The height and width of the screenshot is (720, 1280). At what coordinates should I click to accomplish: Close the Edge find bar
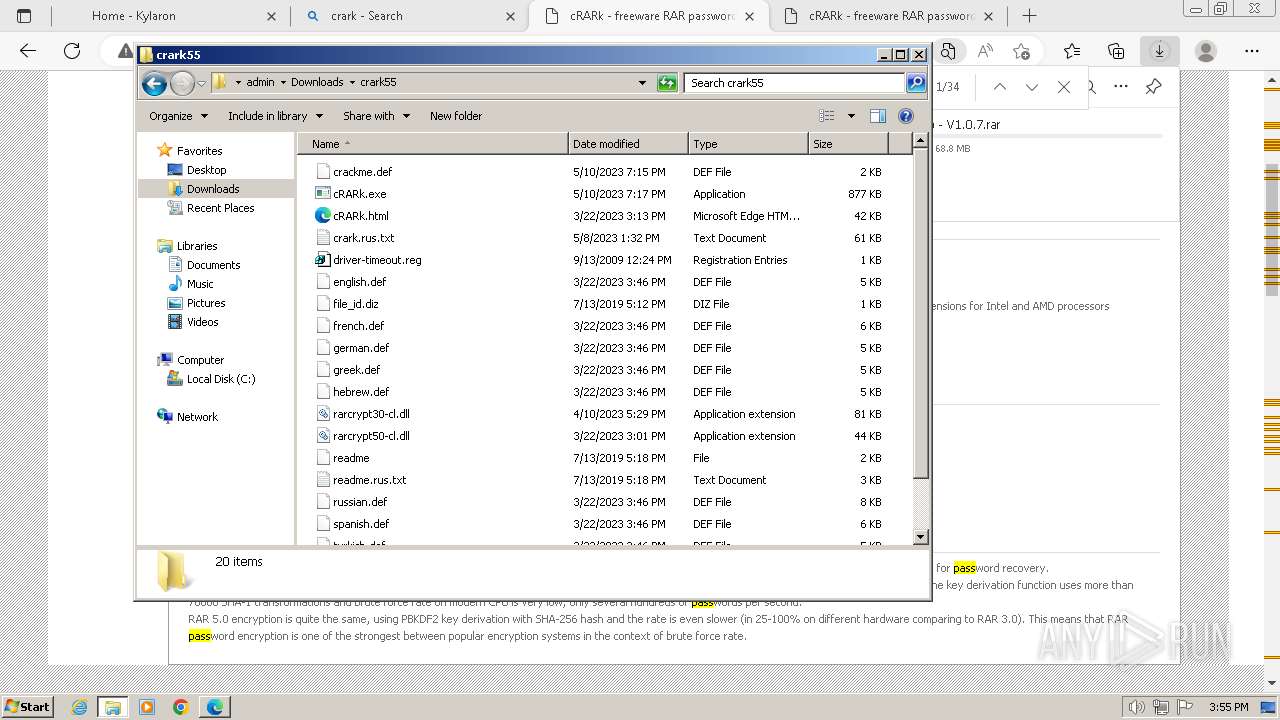click(1064, 87)
